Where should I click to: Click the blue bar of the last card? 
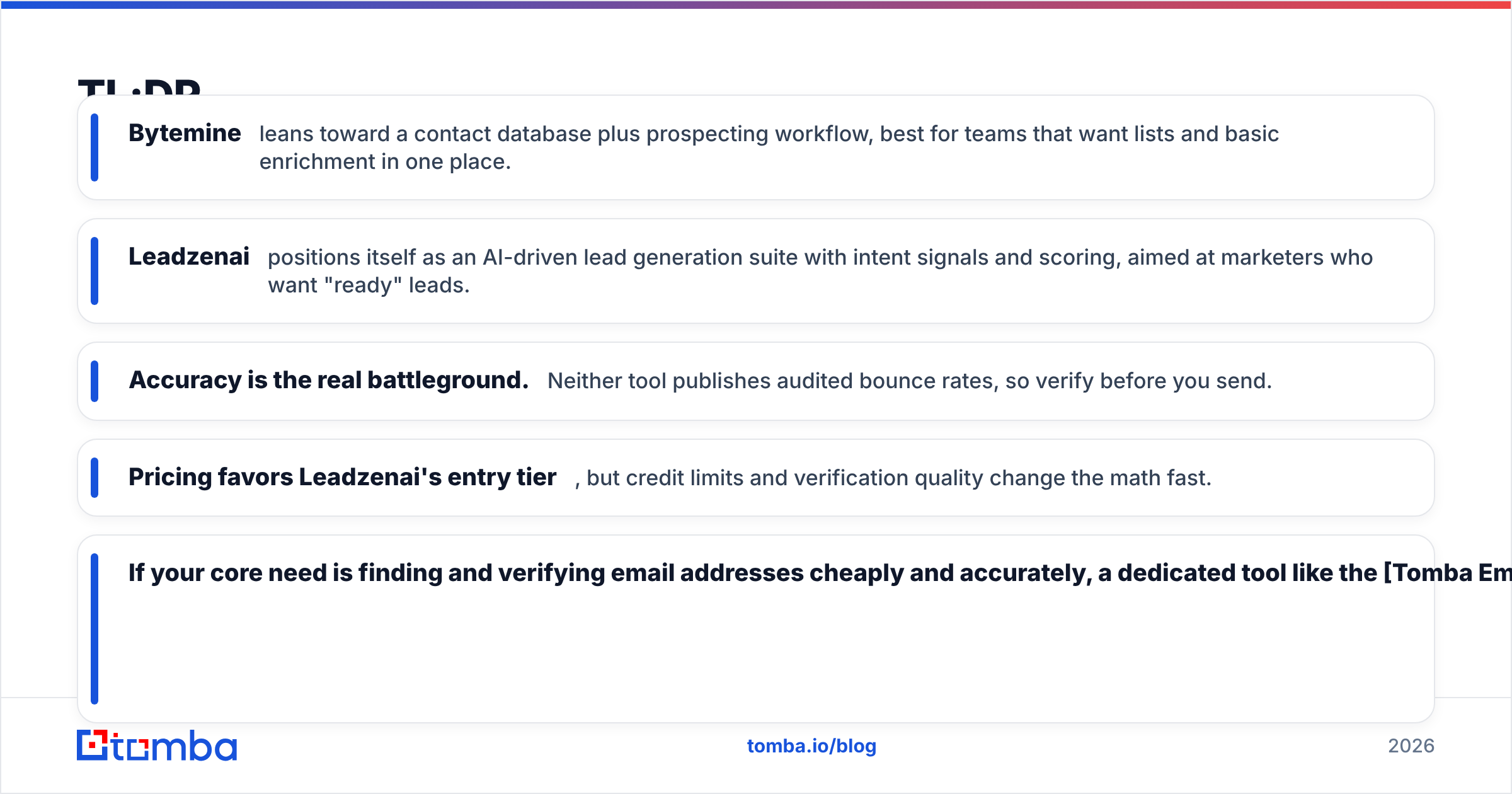pyautogui.click(x=94, y=629)
